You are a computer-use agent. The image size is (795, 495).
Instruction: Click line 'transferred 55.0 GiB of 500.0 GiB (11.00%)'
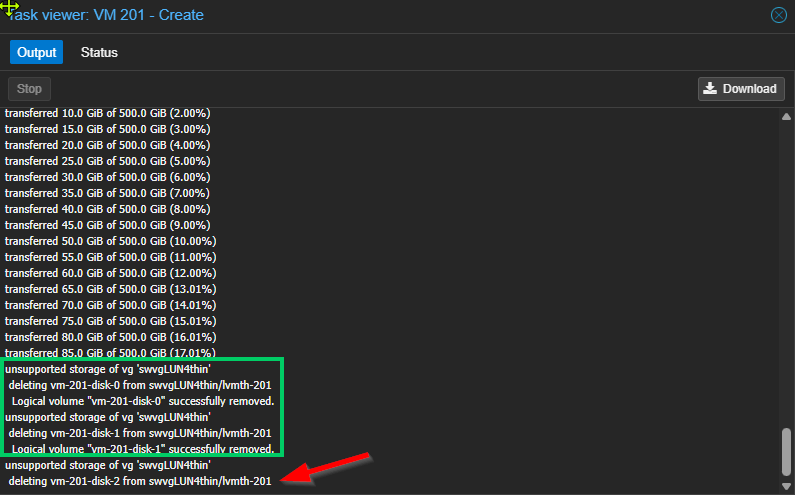[x=111, y=257]
